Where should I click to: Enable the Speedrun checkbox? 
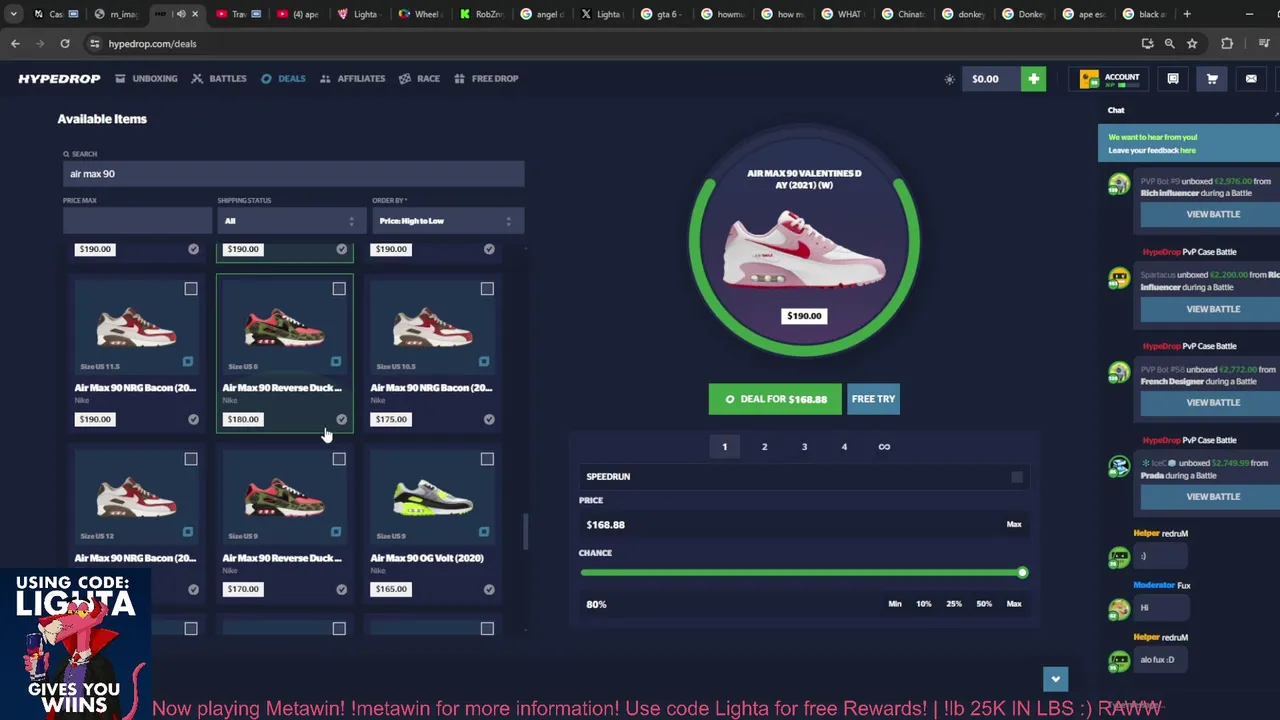click(x=1016, y=477)
